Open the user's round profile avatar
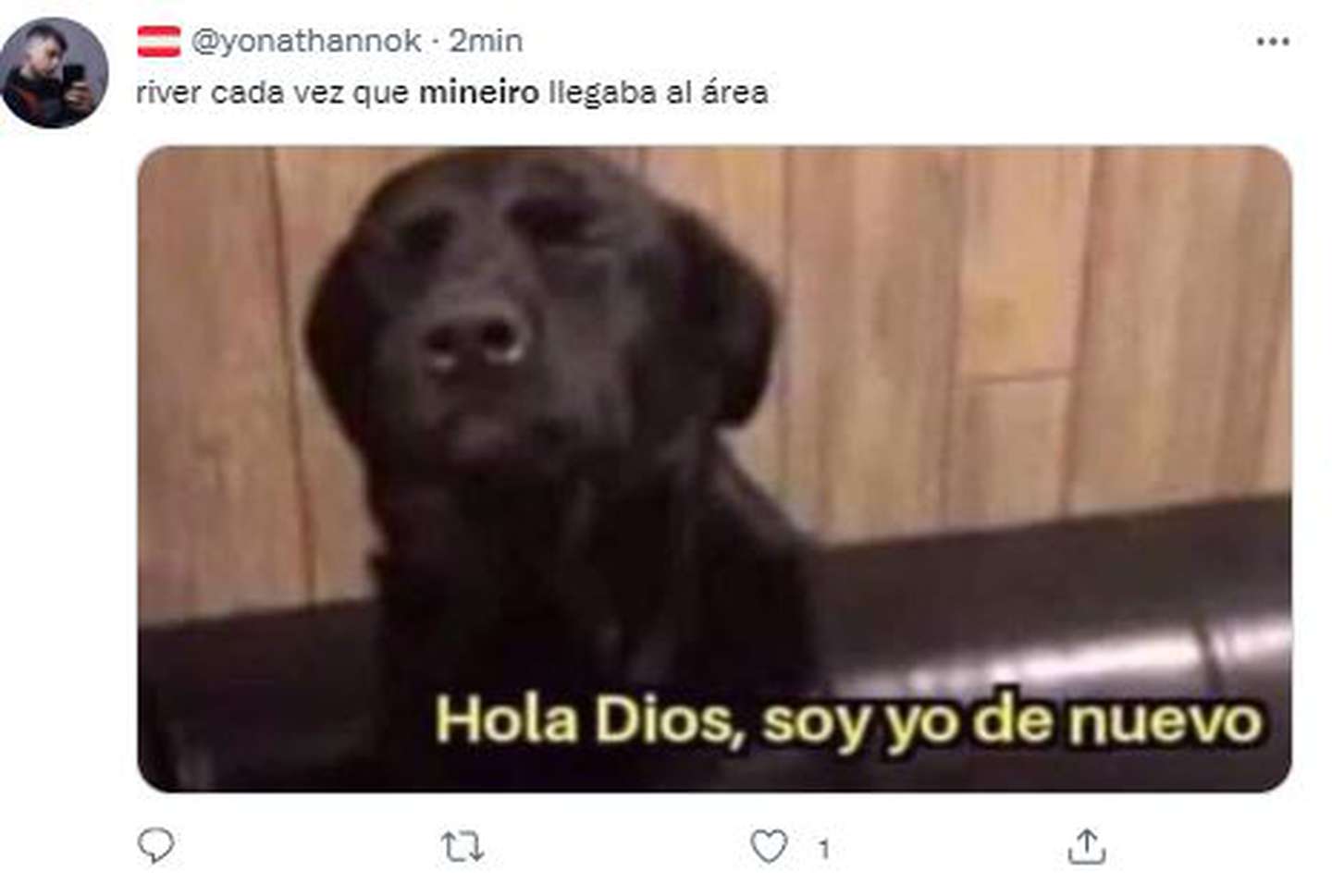1332x896 pixels. 55,72
